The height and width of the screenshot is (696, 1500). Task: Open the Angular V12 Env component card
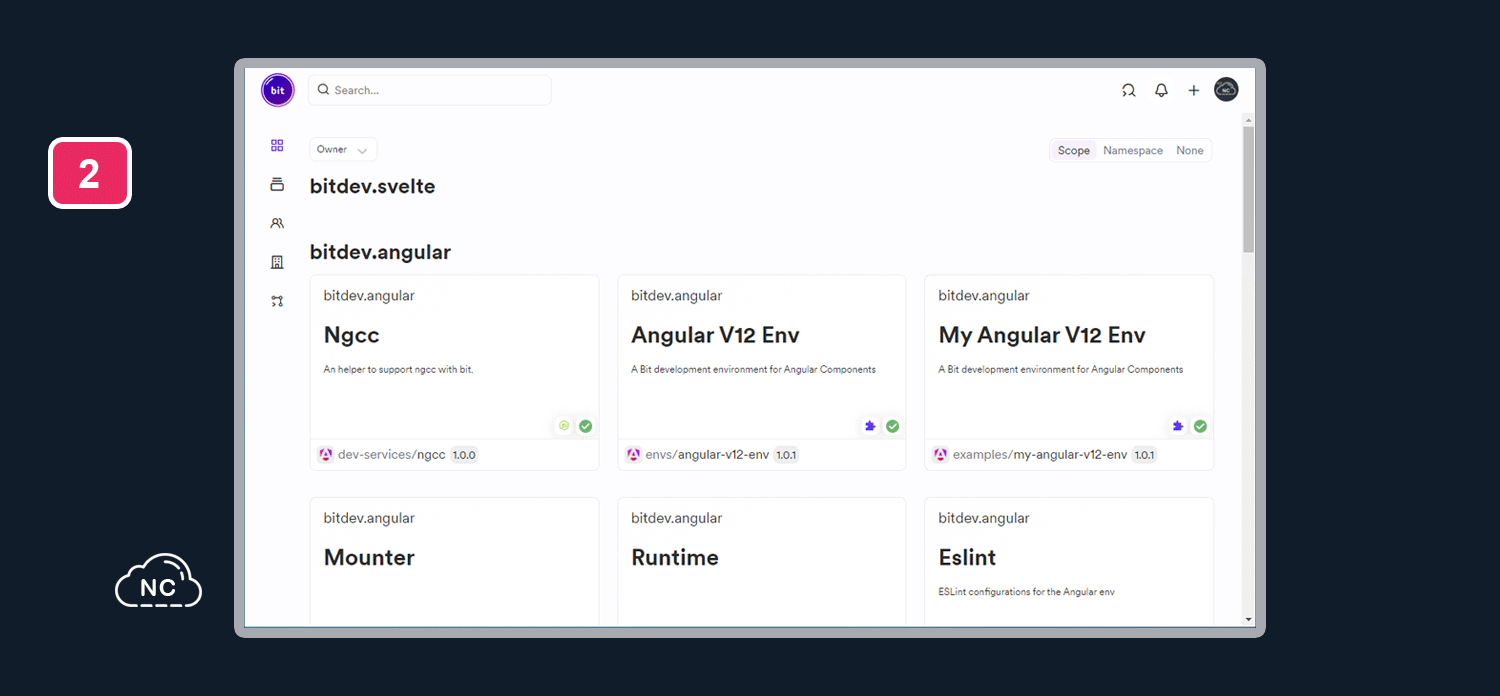[x=762, y=372]
